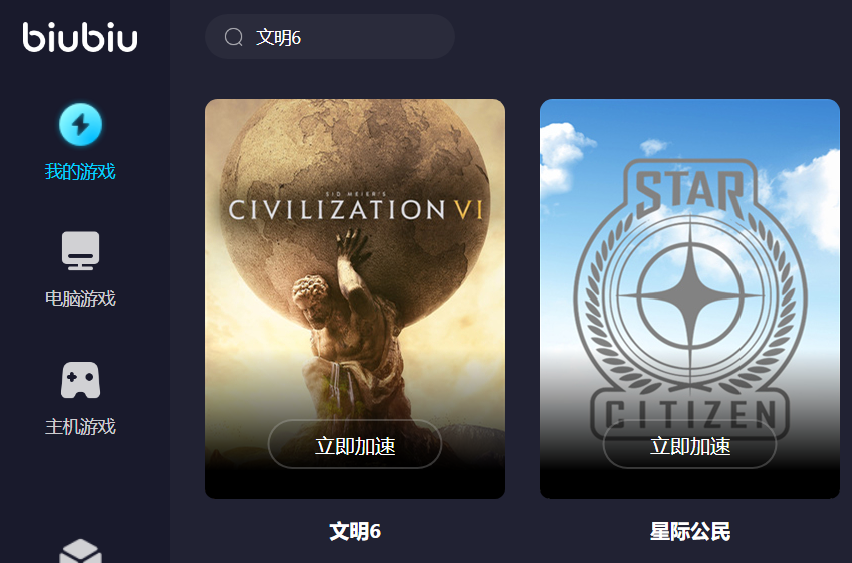Screen dimensions: 852x563
Task: Start 立即加速 for Star Citizen
Action: click(690, 445)
